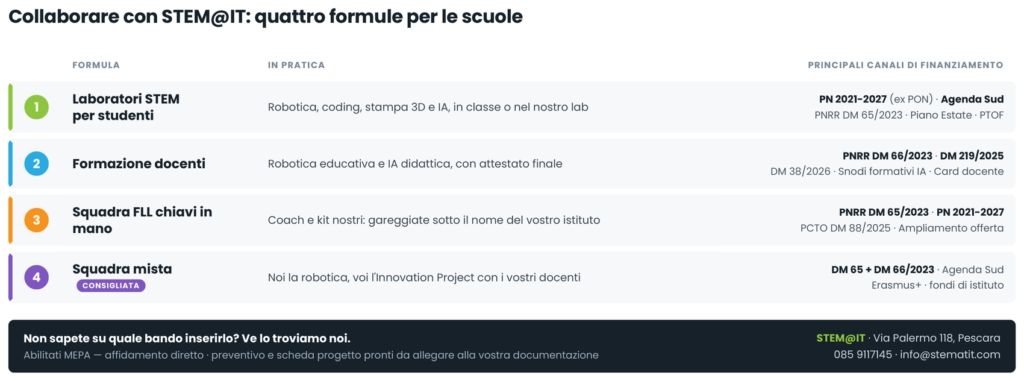The image size is (1024, 381).
Task: Click the green STEM@IT brand name in footer
Action: (x=840, y=338)
